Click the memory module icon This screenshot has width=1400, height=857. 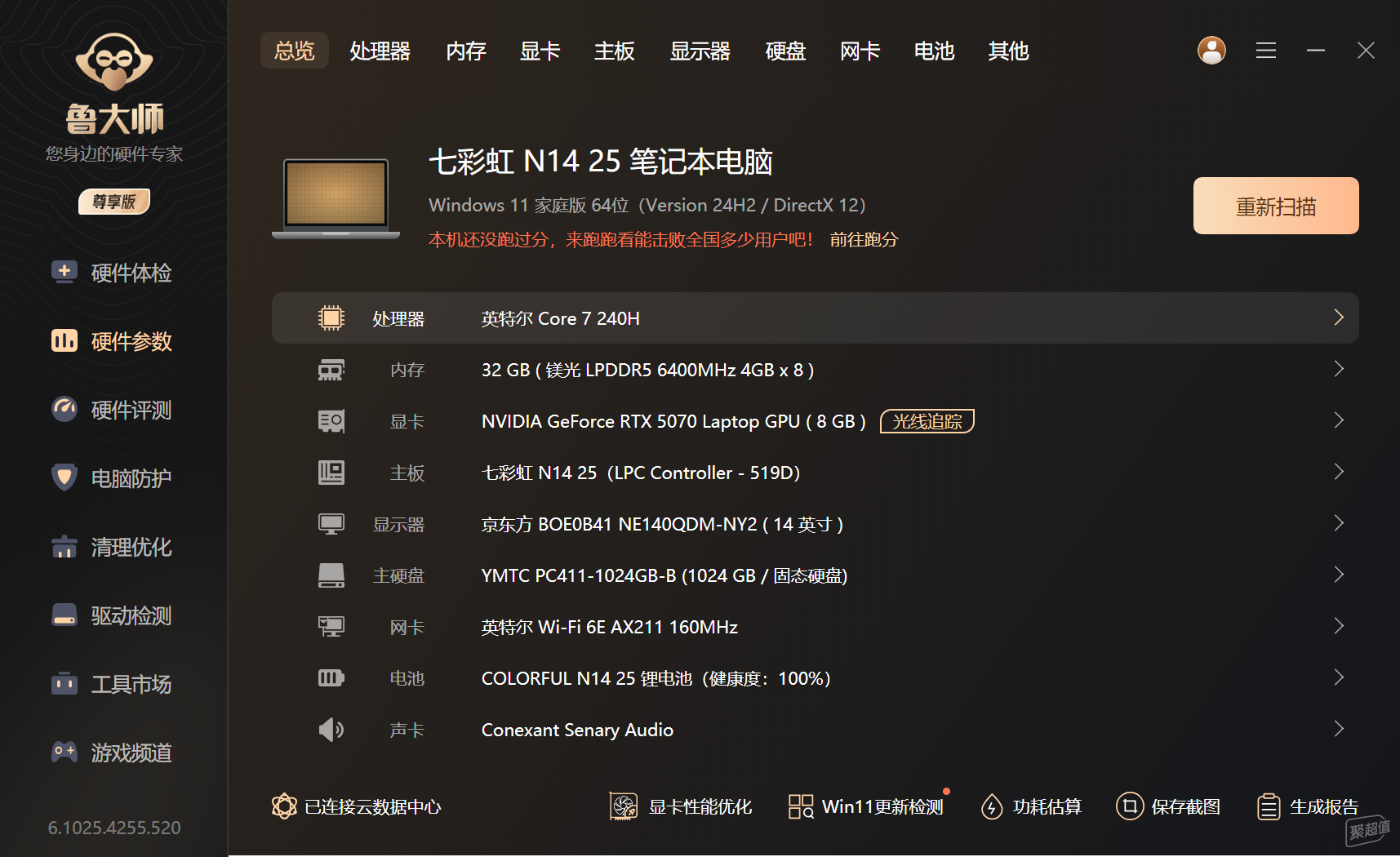331,370
